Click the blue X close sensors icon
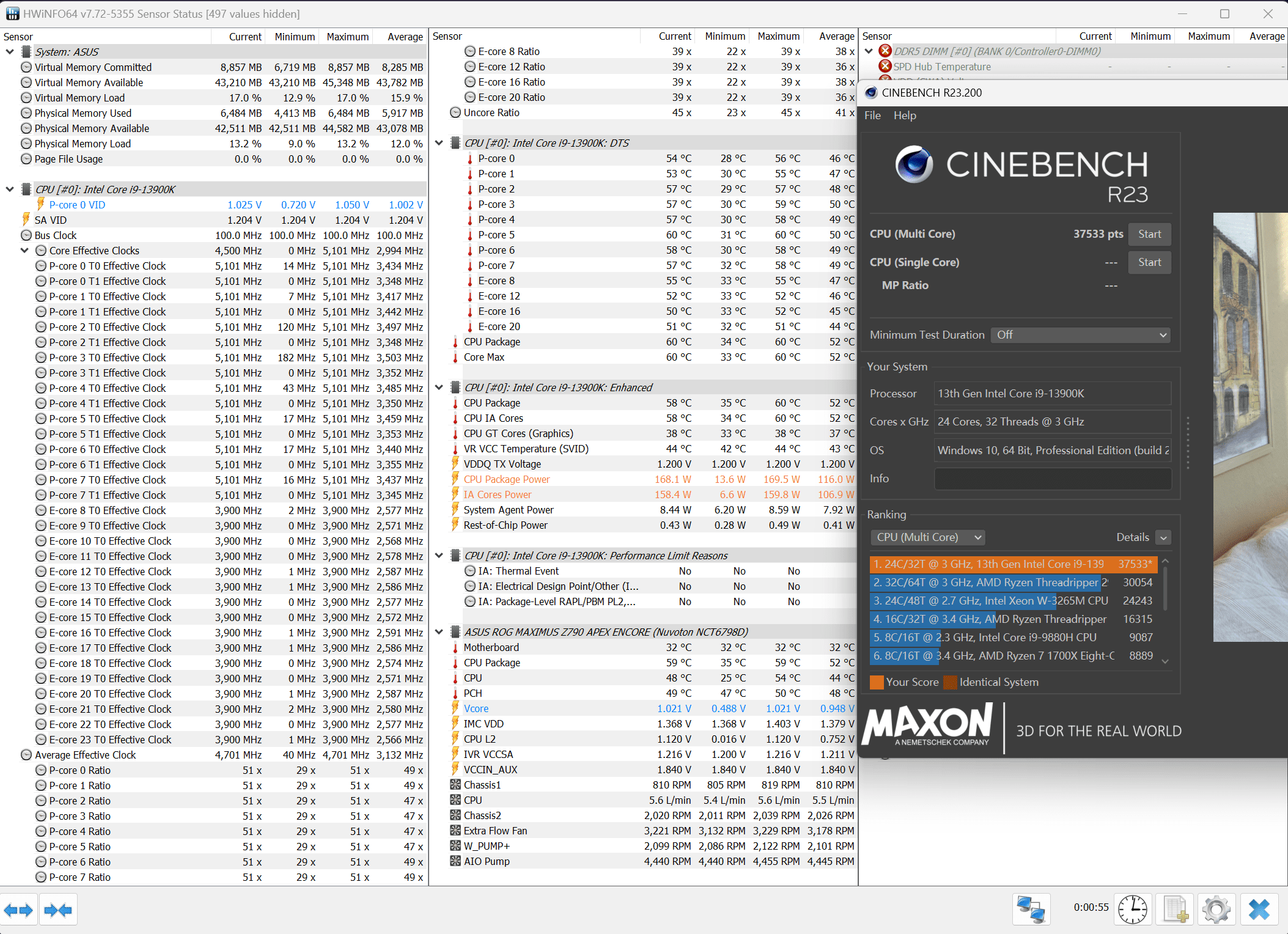The width and height of the screenshot is (1288, 934). pyautogui.click(x=1259, y=910)
